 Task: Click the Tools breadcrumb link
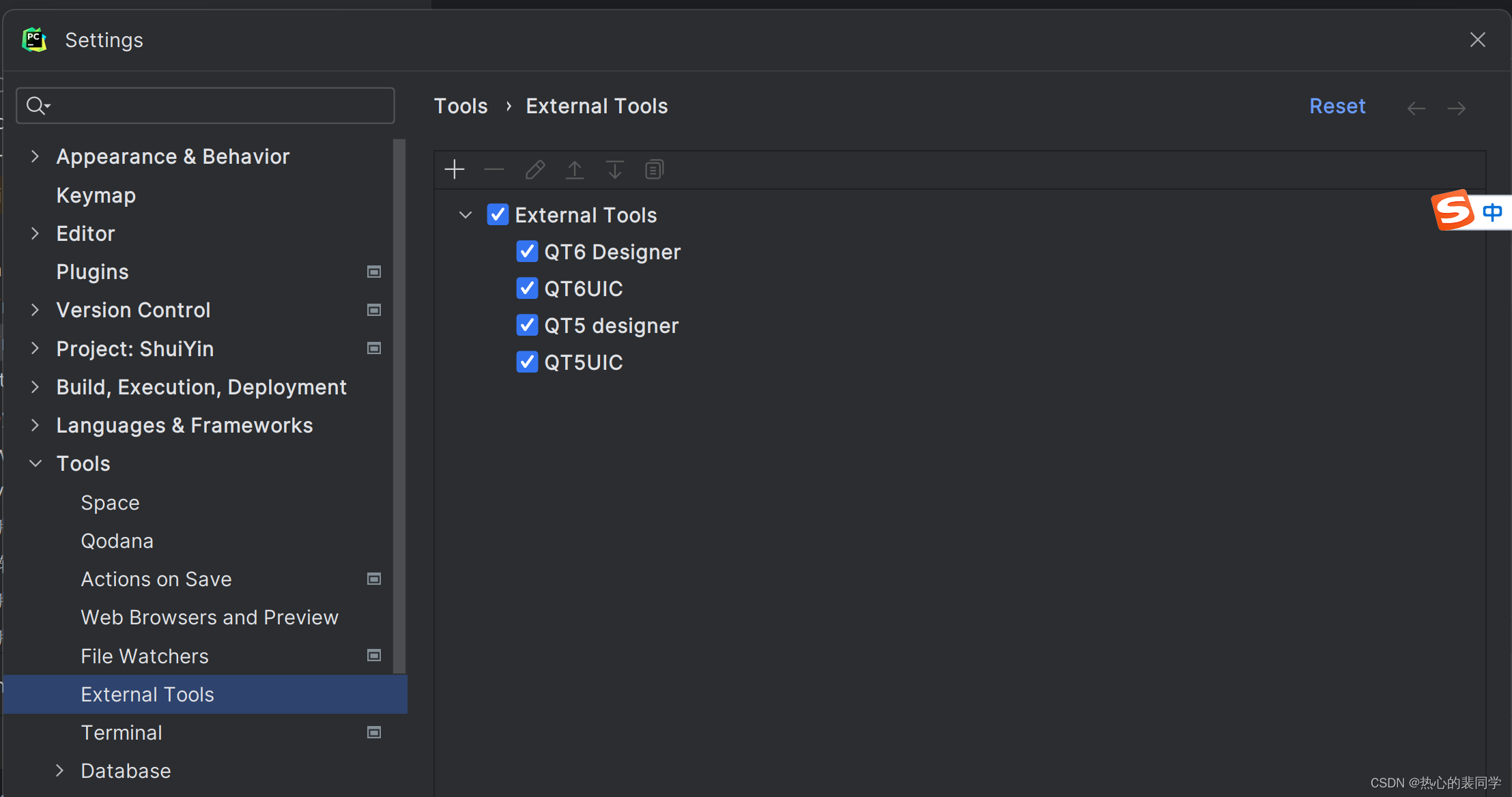461,106
